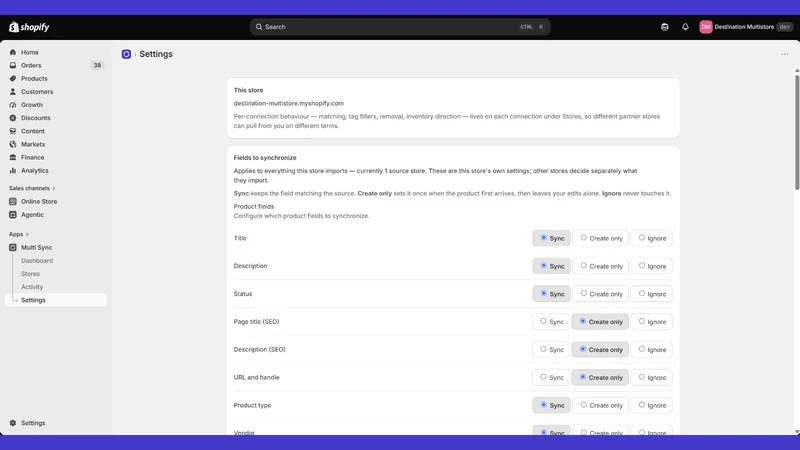Click the Online Store icon
800x450 pixels.
(x=13, y=202)
